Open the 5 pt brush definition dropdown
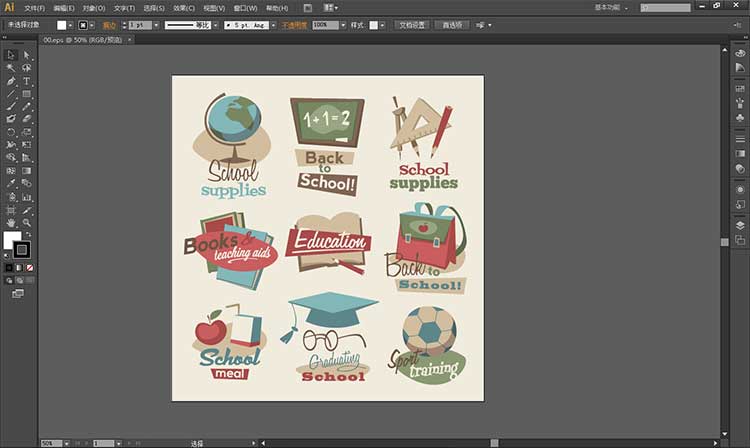 (x=273, y=25)
